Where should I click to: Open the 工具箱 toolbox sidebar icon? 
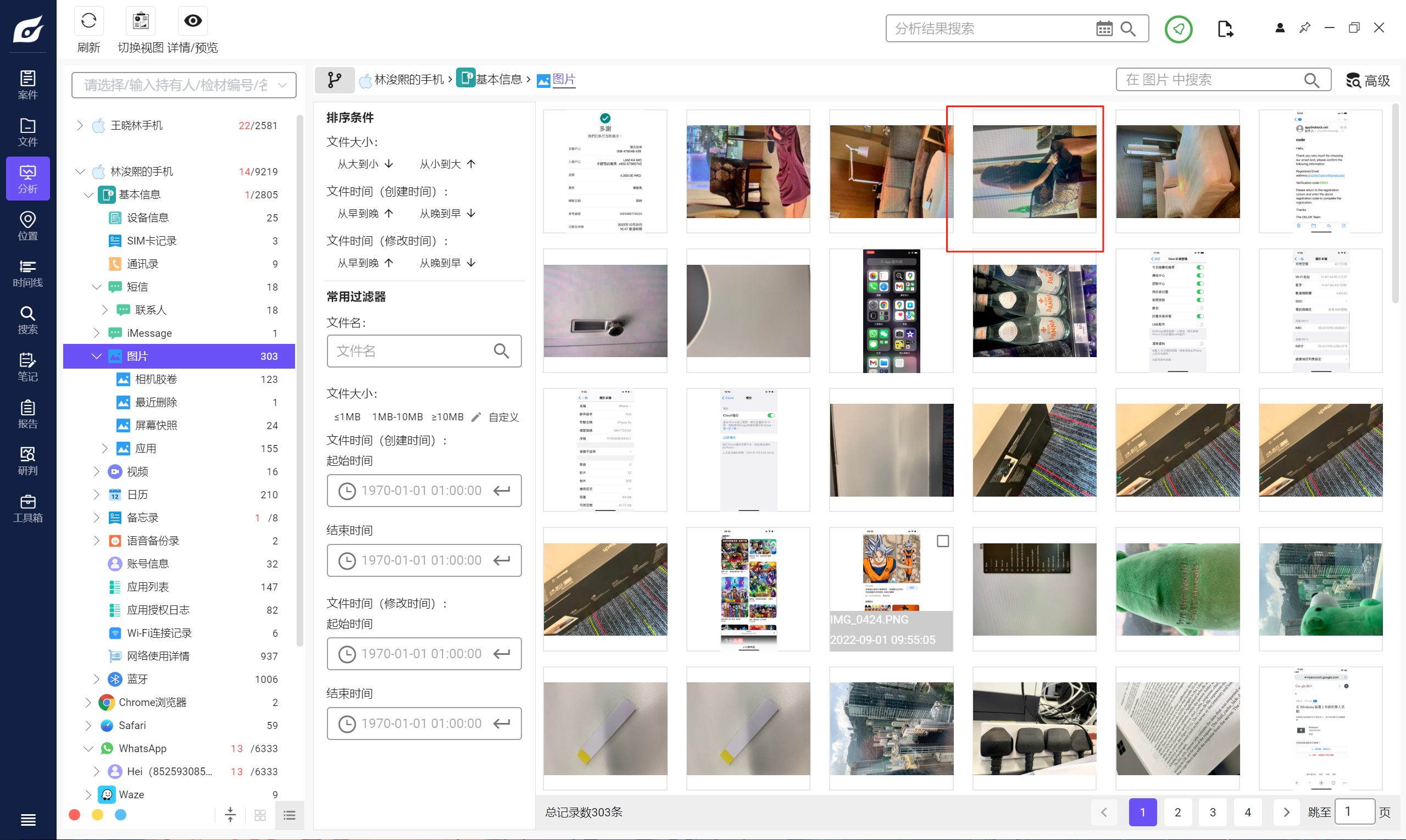[x=27, y=508]
